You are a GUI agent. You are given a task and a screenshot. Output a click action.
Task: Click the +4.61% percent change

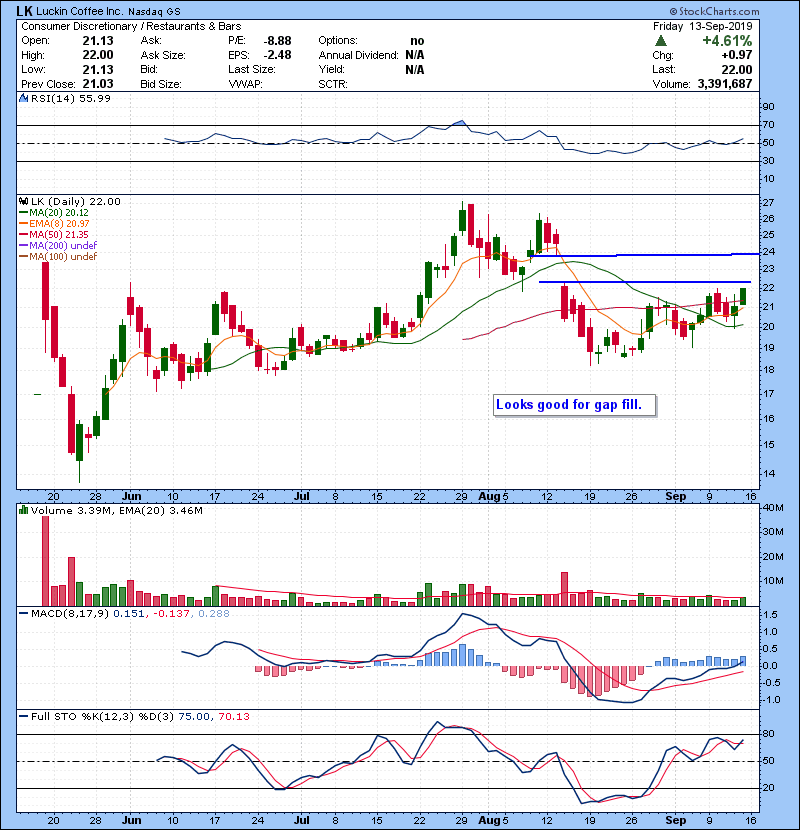click(727, 41)
